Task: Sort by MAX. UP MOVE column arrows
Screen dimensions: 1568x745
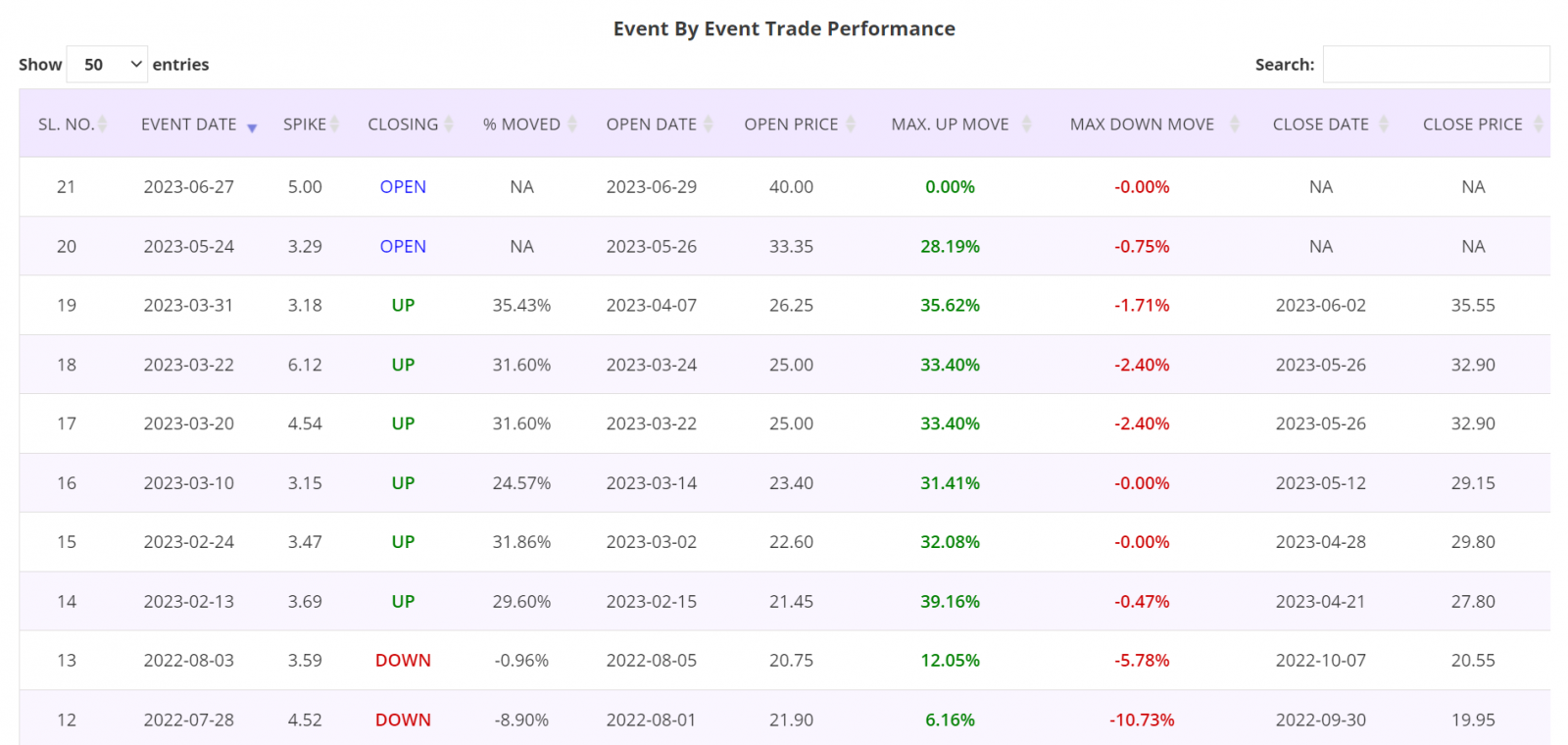Action: click(1026, 124)
